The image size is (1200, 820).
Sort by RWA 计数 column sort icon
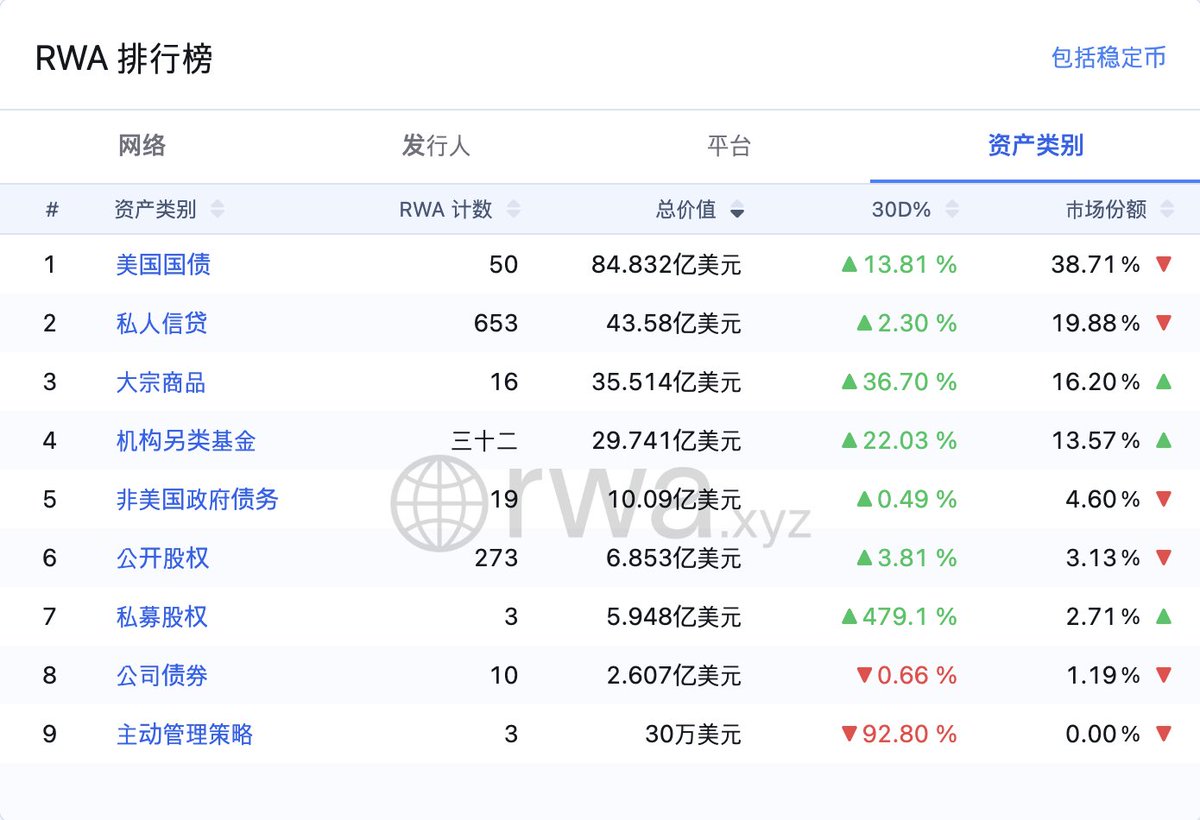point(513,210)
